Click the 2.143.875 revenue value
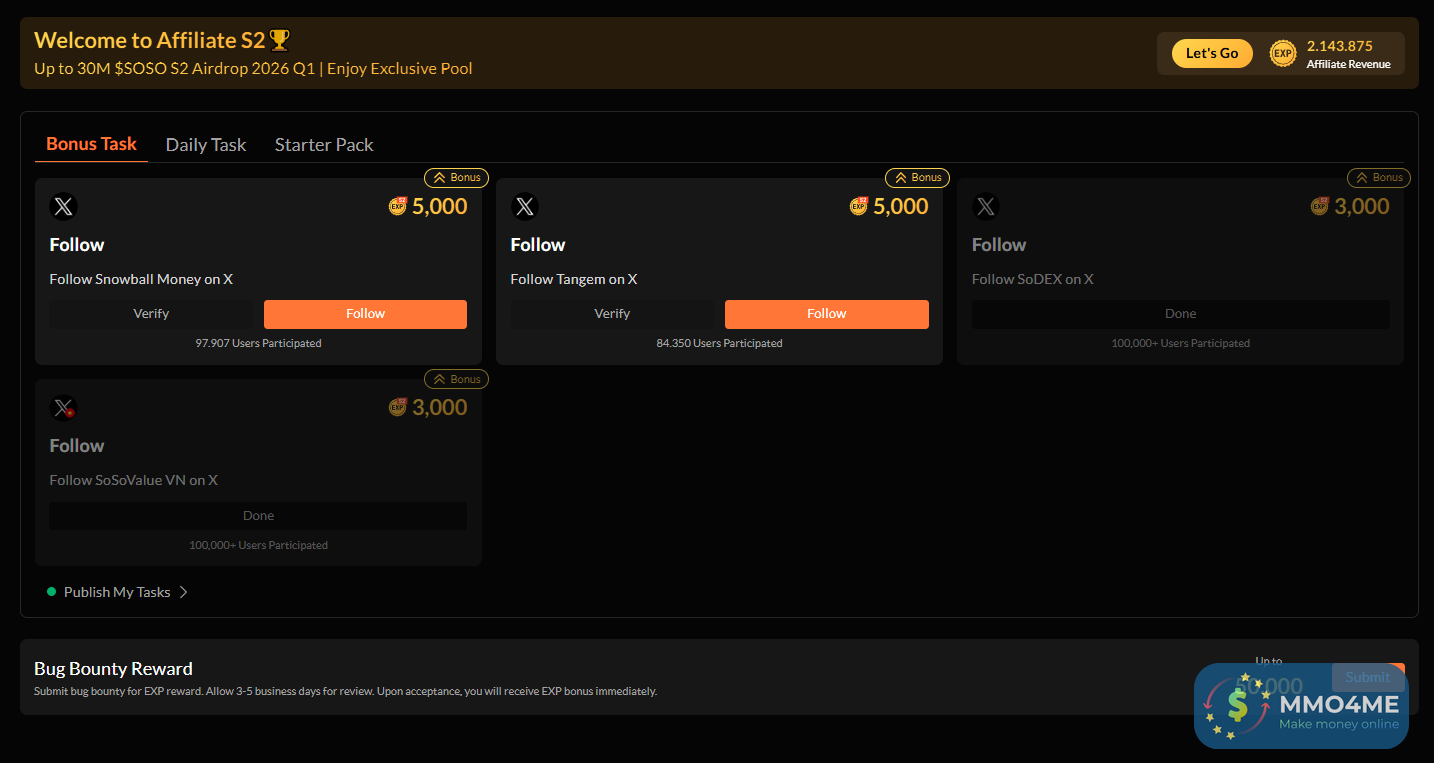The image size is (1434, 763). [1340, 46]
